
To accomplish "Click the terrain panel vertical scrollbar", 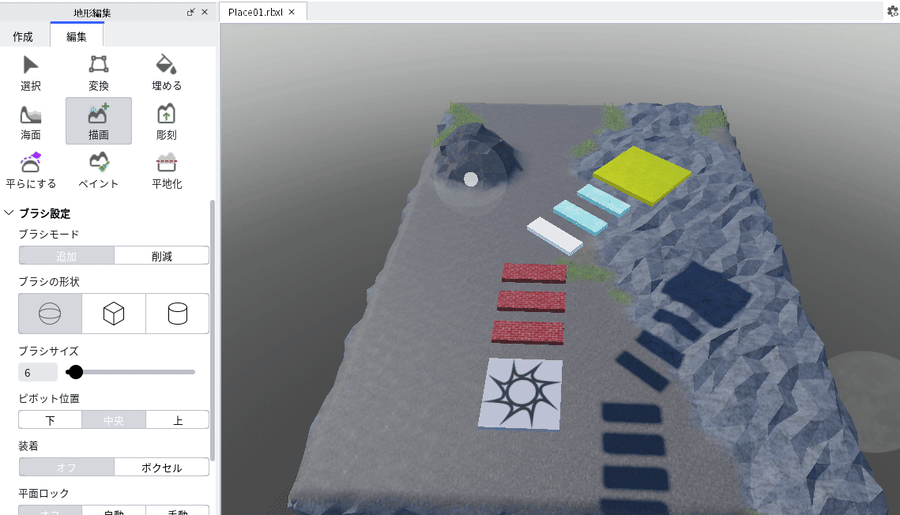I will coord(212,330).
